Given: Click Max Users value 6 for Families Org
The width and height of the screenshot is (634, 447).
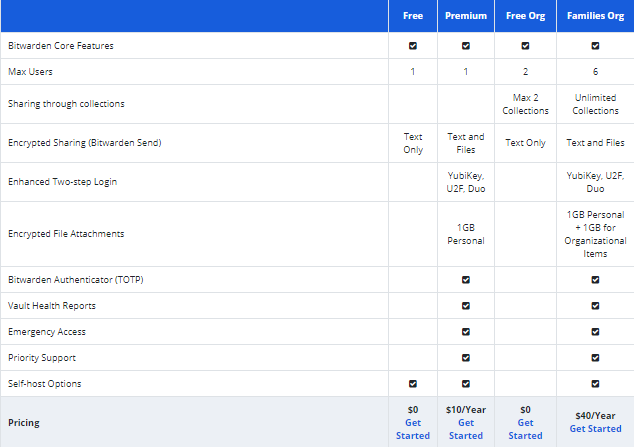Looking at the screenshot, I should pos(595,72).
